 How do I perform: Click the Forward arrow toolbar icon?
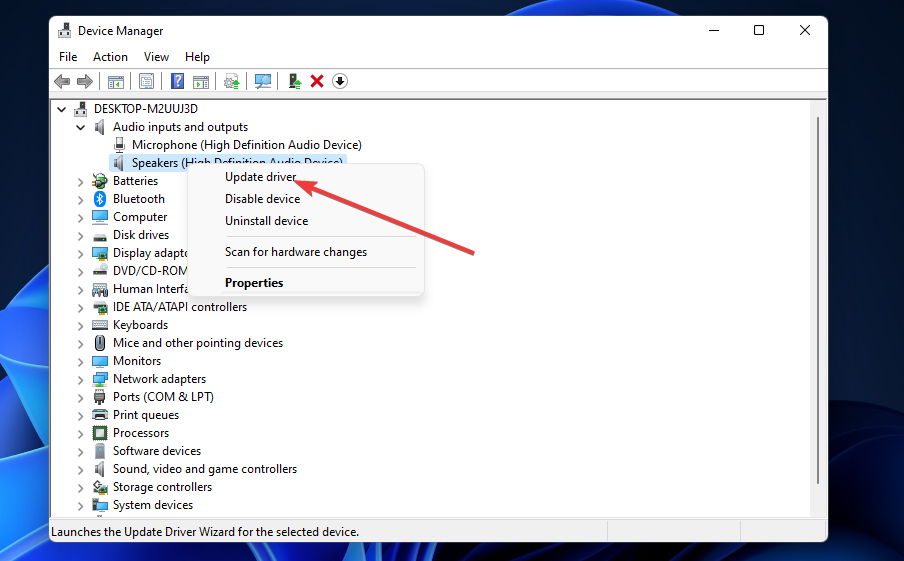point(85,81)
